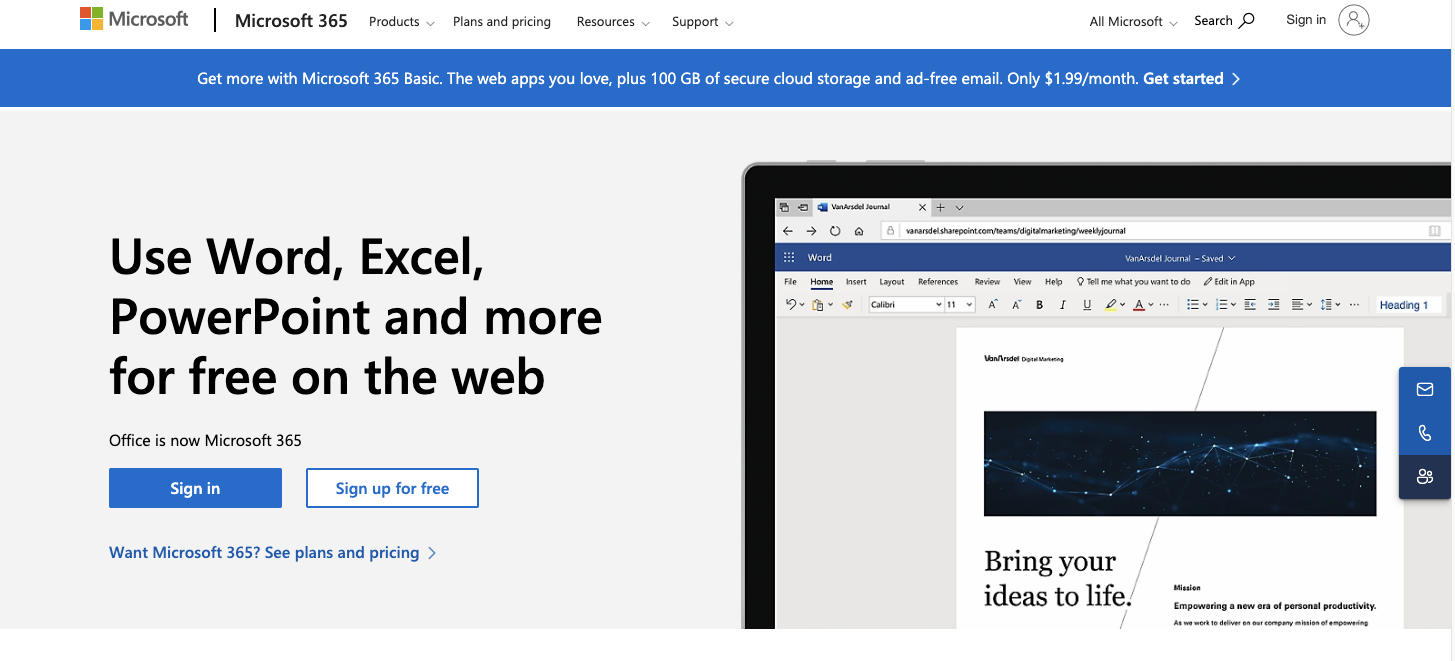This screenshot has height=661, width=1455.
Task: Click the account avatar icon
Action: tap(1354, 20)
